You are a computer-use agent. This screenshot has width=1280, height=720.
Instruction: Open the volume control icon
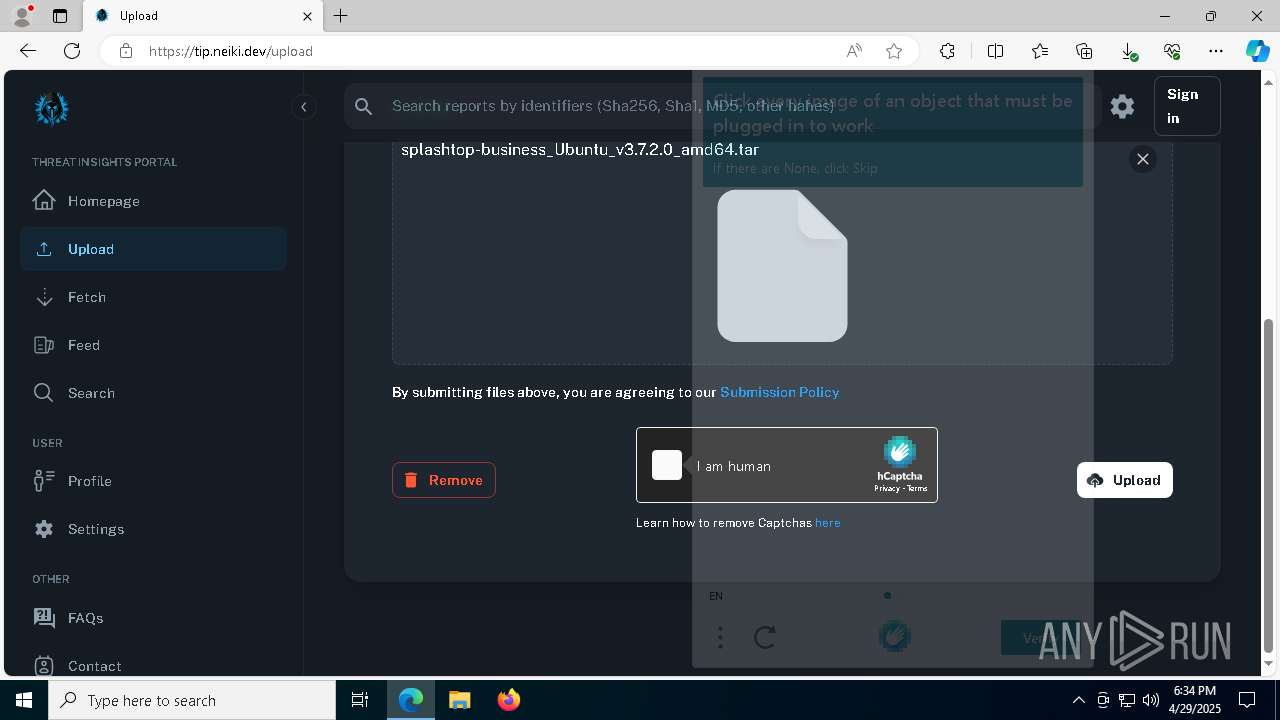(x=1150, y=700)
